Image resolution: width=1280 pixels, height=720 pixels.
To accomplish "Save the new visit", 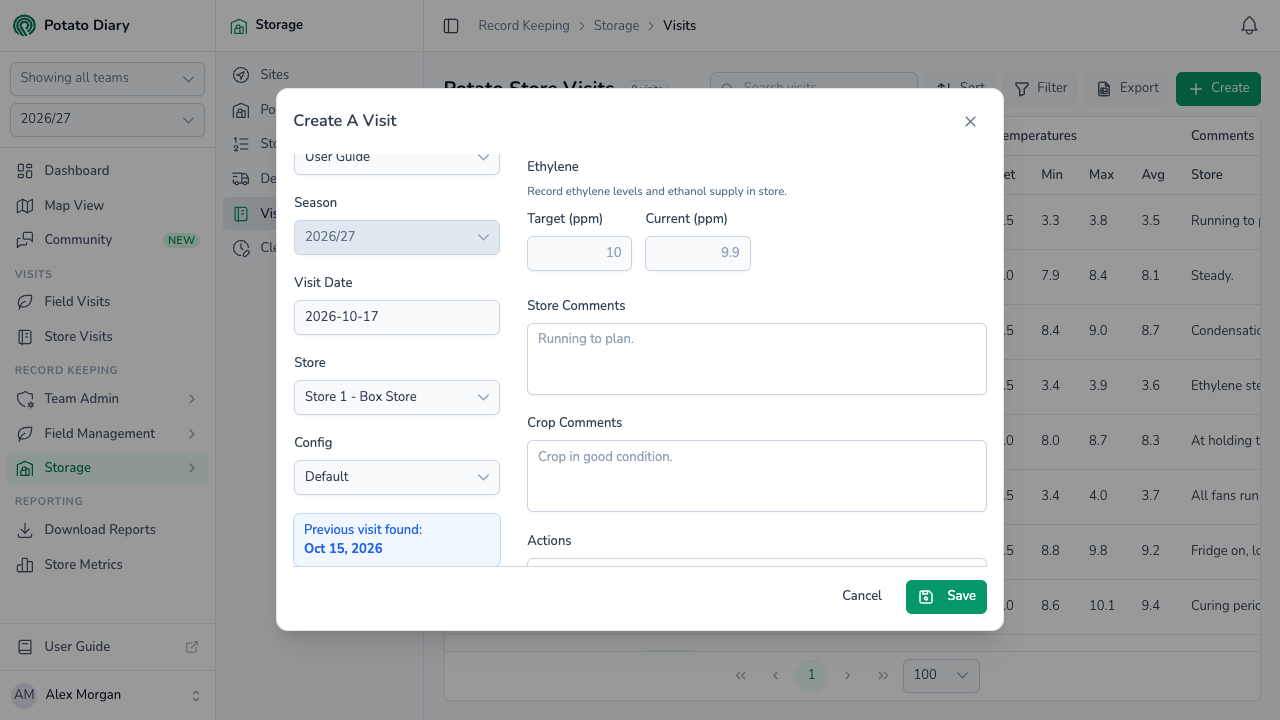I will click(x=946, y=596).
